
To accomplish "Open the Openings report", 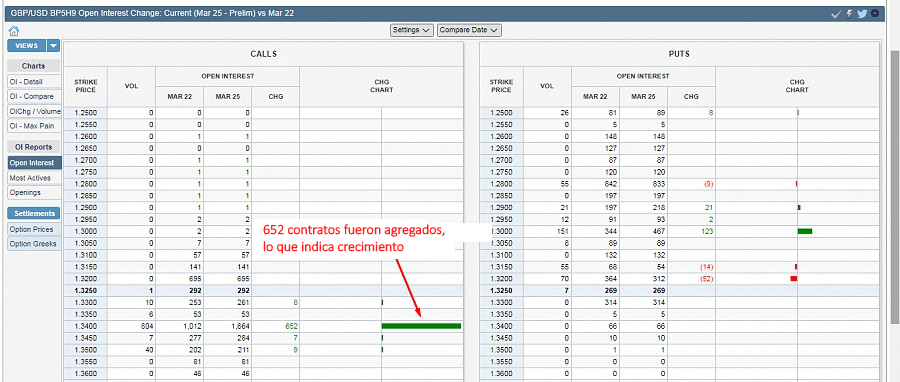I will click(x=34, y=192).
